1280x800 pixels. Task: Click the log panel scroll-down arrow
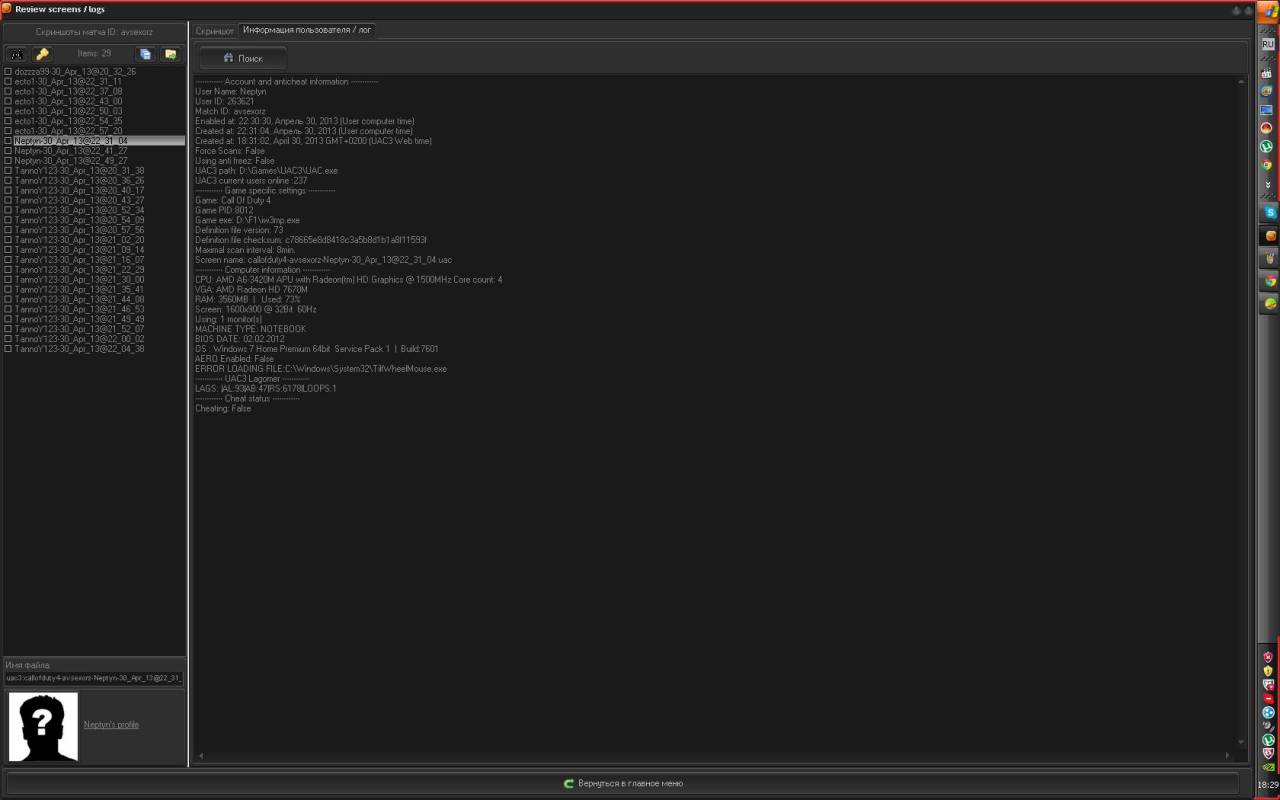pyautogui.click(x=1242, y=743)
